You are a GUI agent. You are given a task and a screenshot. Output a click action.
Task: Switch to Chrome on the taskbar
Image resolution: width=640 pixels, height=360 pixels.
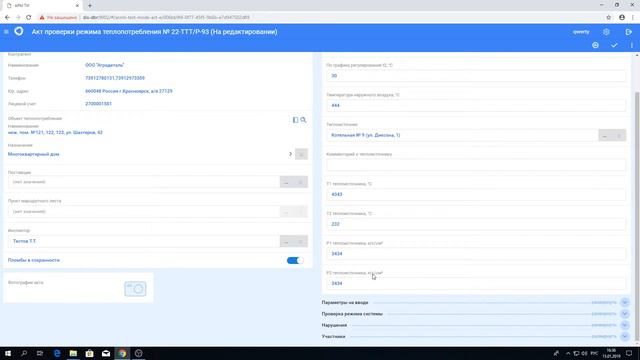click(122, 353)
